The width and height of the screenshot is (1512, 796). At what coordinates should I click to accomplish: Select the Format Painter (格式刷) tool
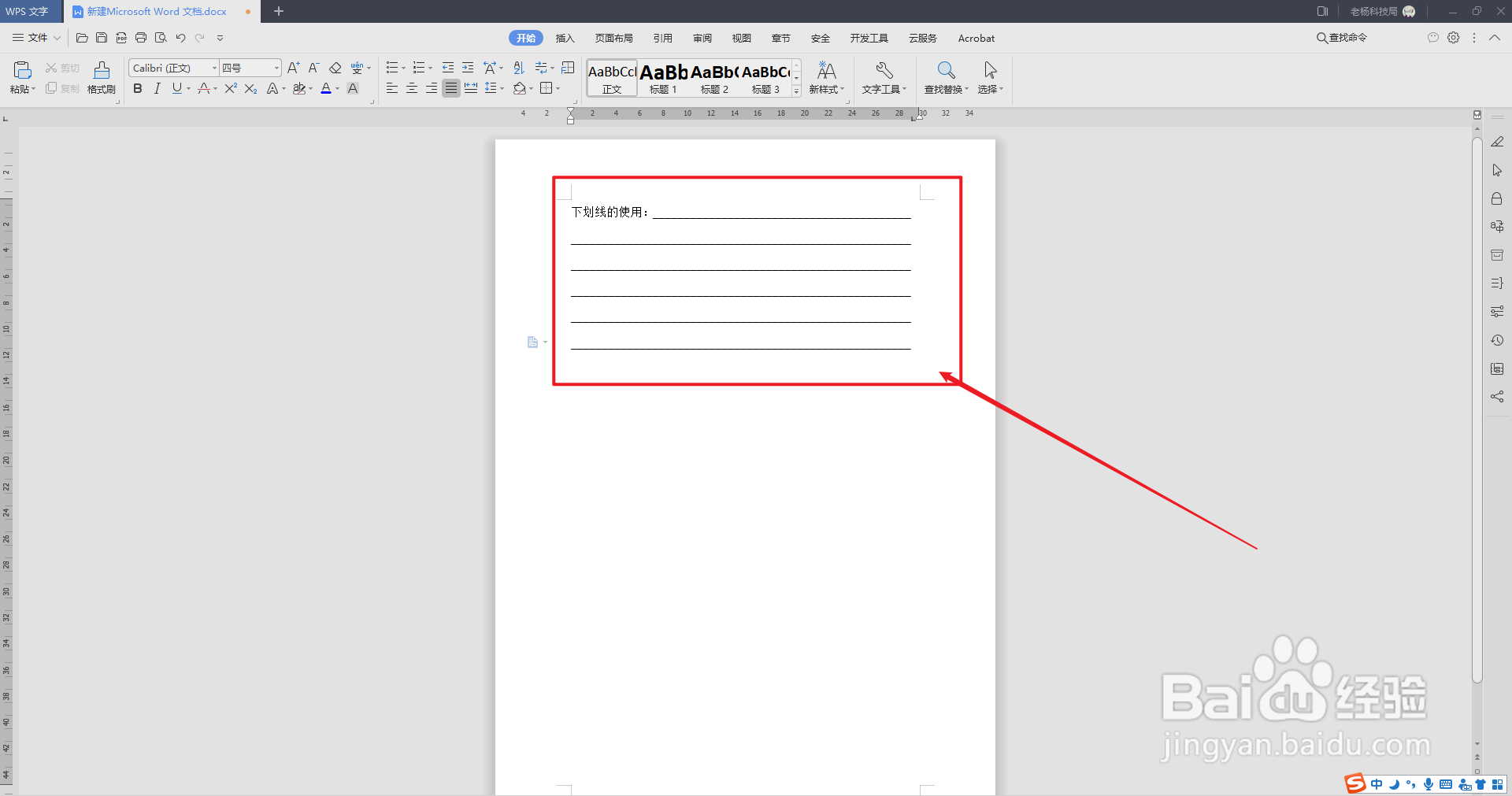coord(102,78)
